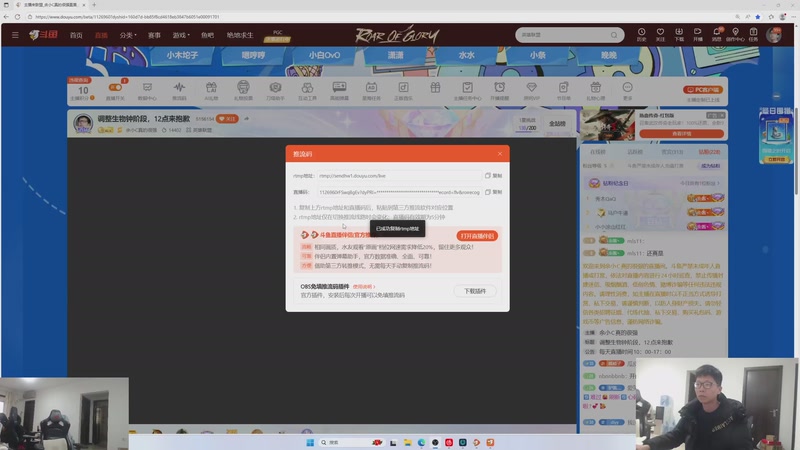This screenshot has height=450, width=800.
Task: Open the data center icon
Action: [x=147, y=90]
